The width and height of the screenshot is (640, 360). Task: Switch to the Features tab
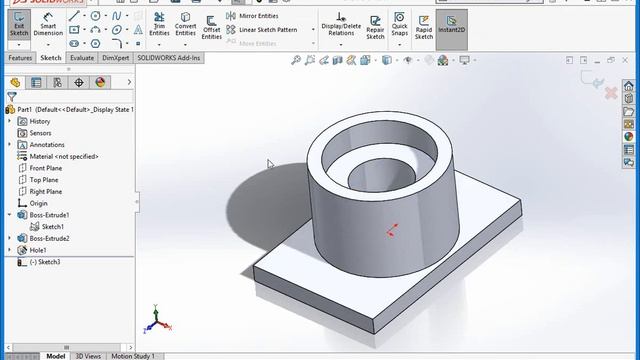pos(20,58)
